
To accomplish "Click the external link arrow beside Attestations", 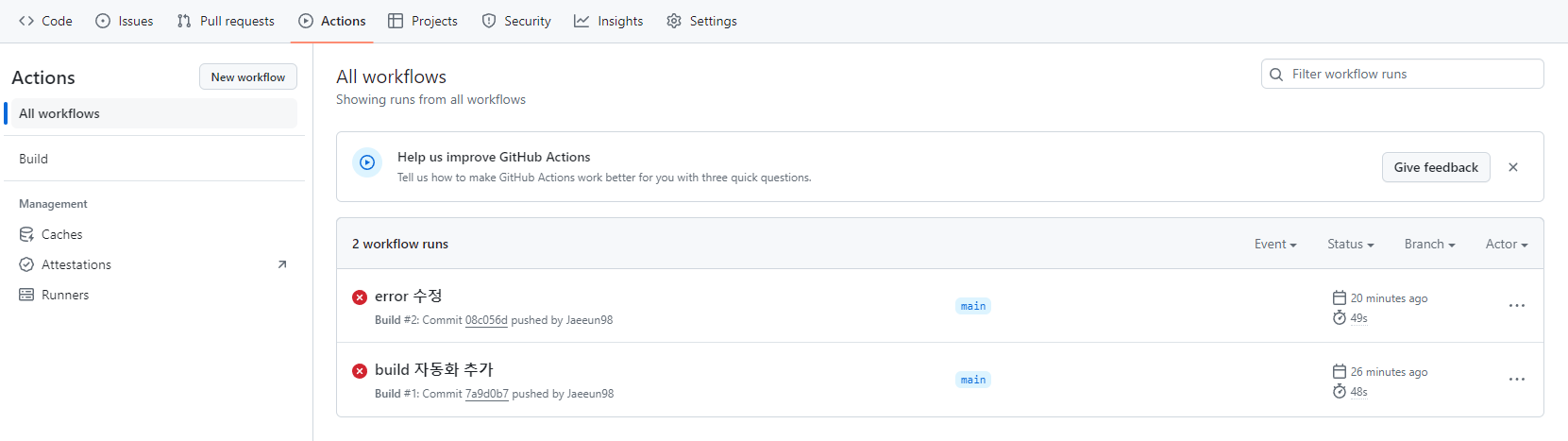I will [x=281, y=264].
